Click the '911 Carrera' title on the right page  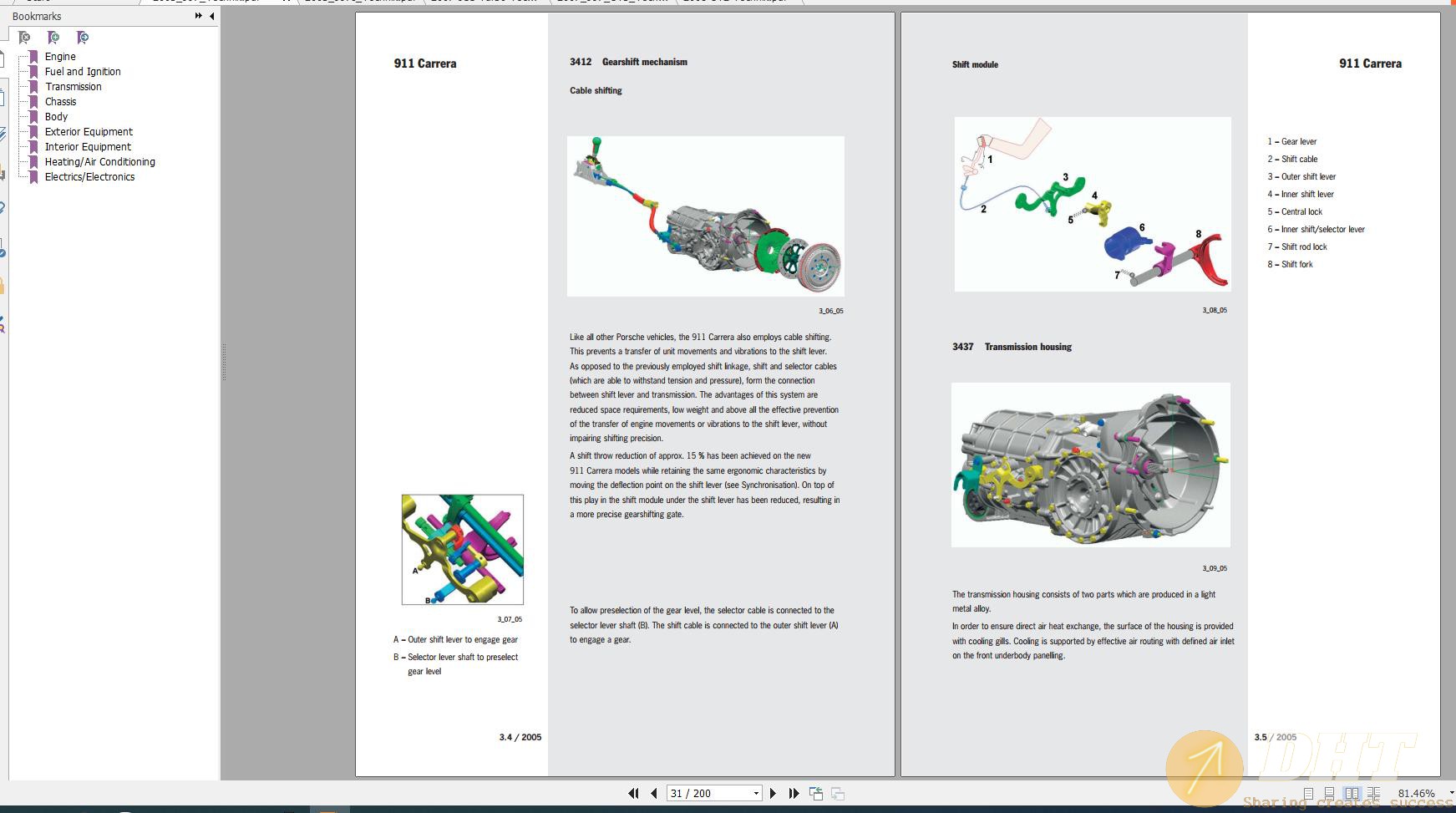[x=1370, y=64]
